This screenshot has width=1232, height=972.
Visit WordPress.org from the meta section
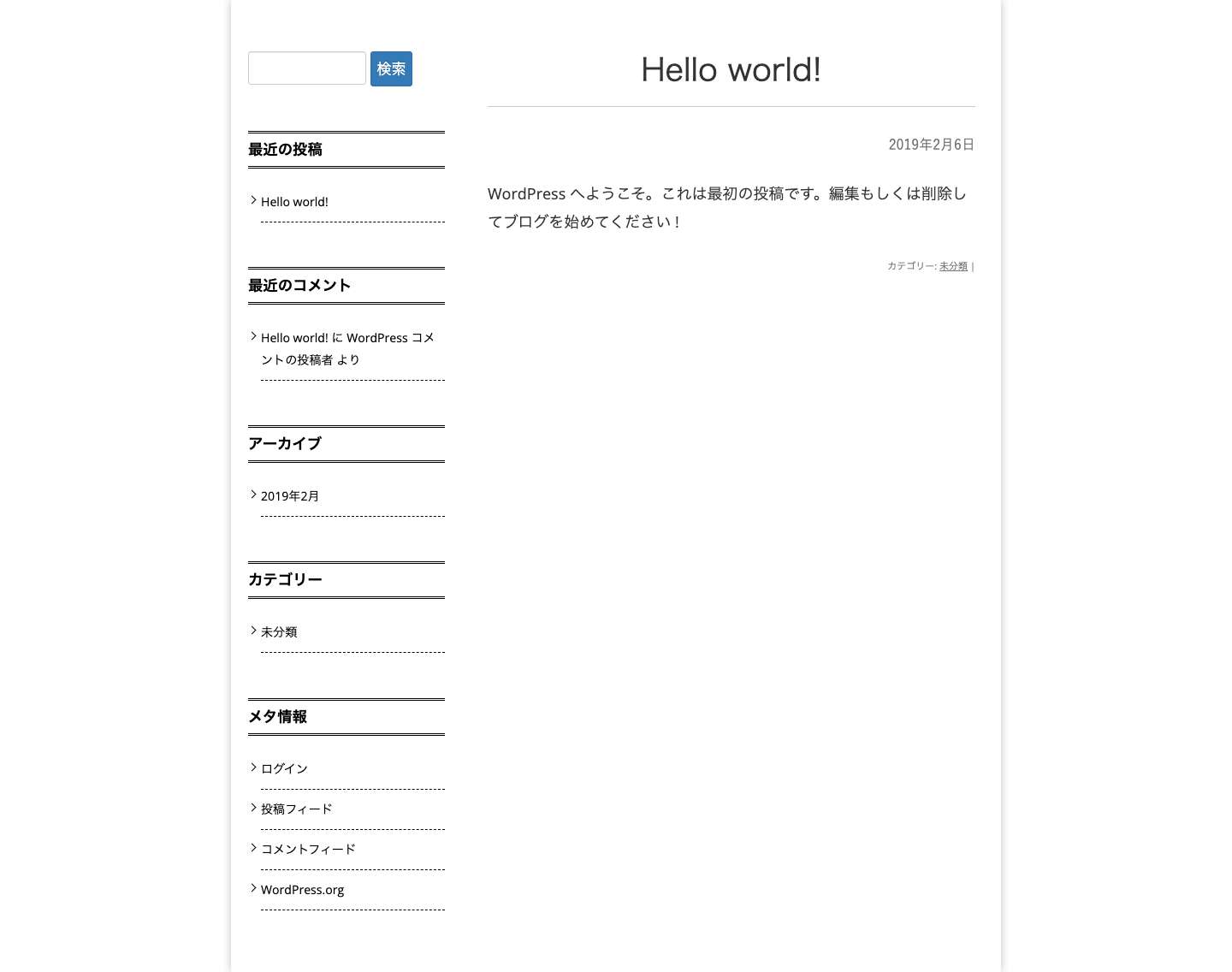pyautogui.click(x=302, y=889)
